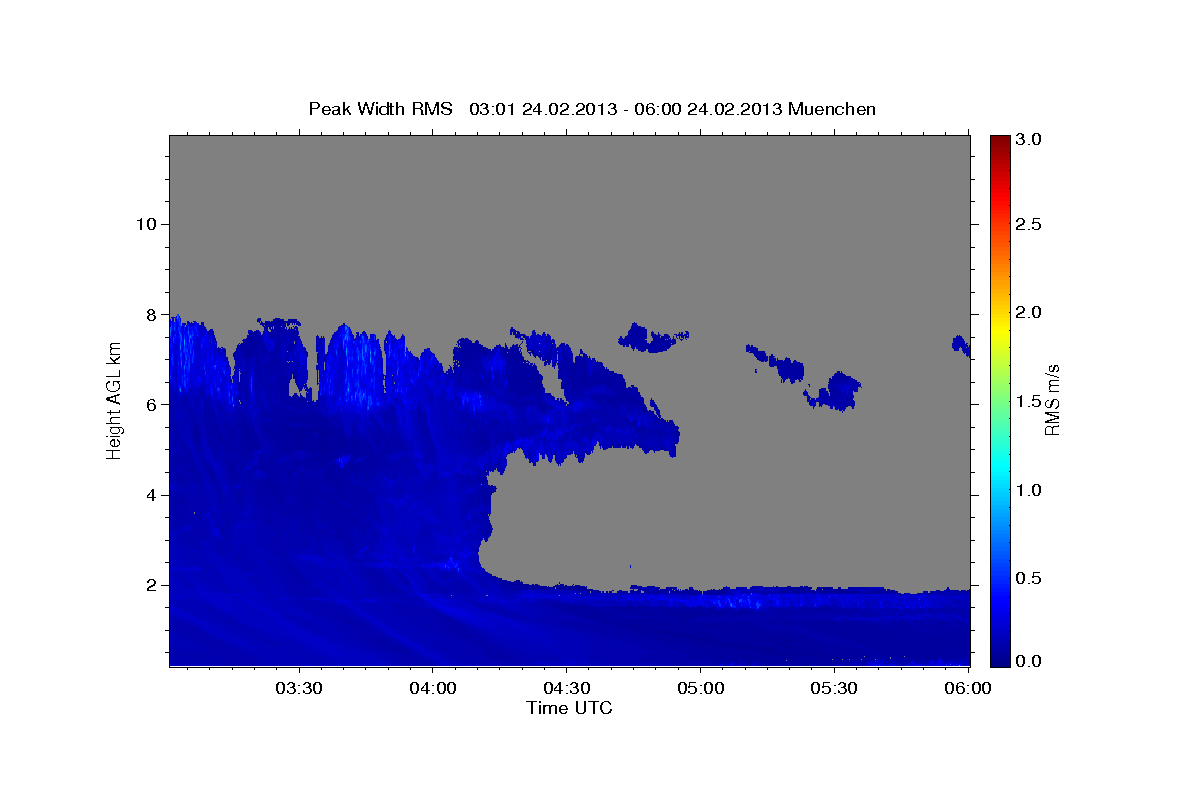
Task: Click the colorbar '1.5' value label
Action: (1028, 402)
